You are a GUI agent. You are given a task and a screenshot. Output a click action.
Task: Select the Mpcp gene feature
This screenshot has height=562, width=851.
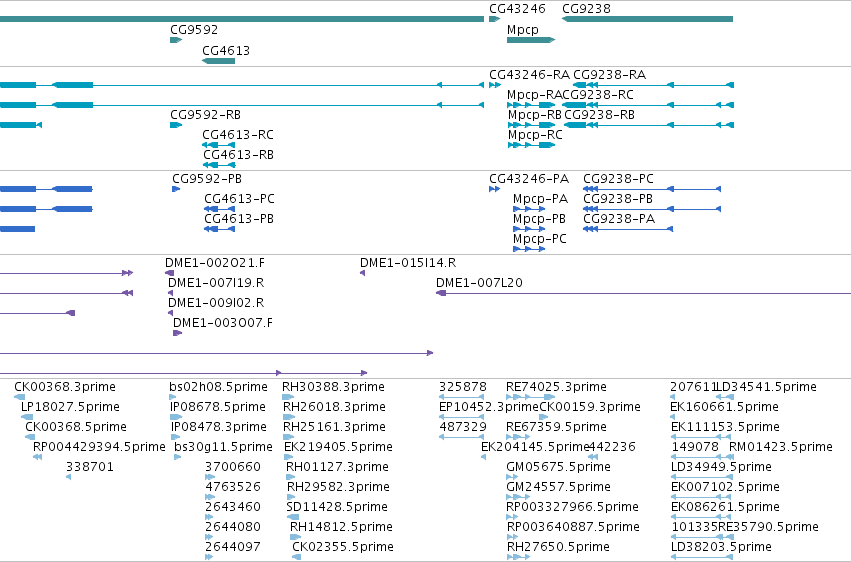point(531,40)
